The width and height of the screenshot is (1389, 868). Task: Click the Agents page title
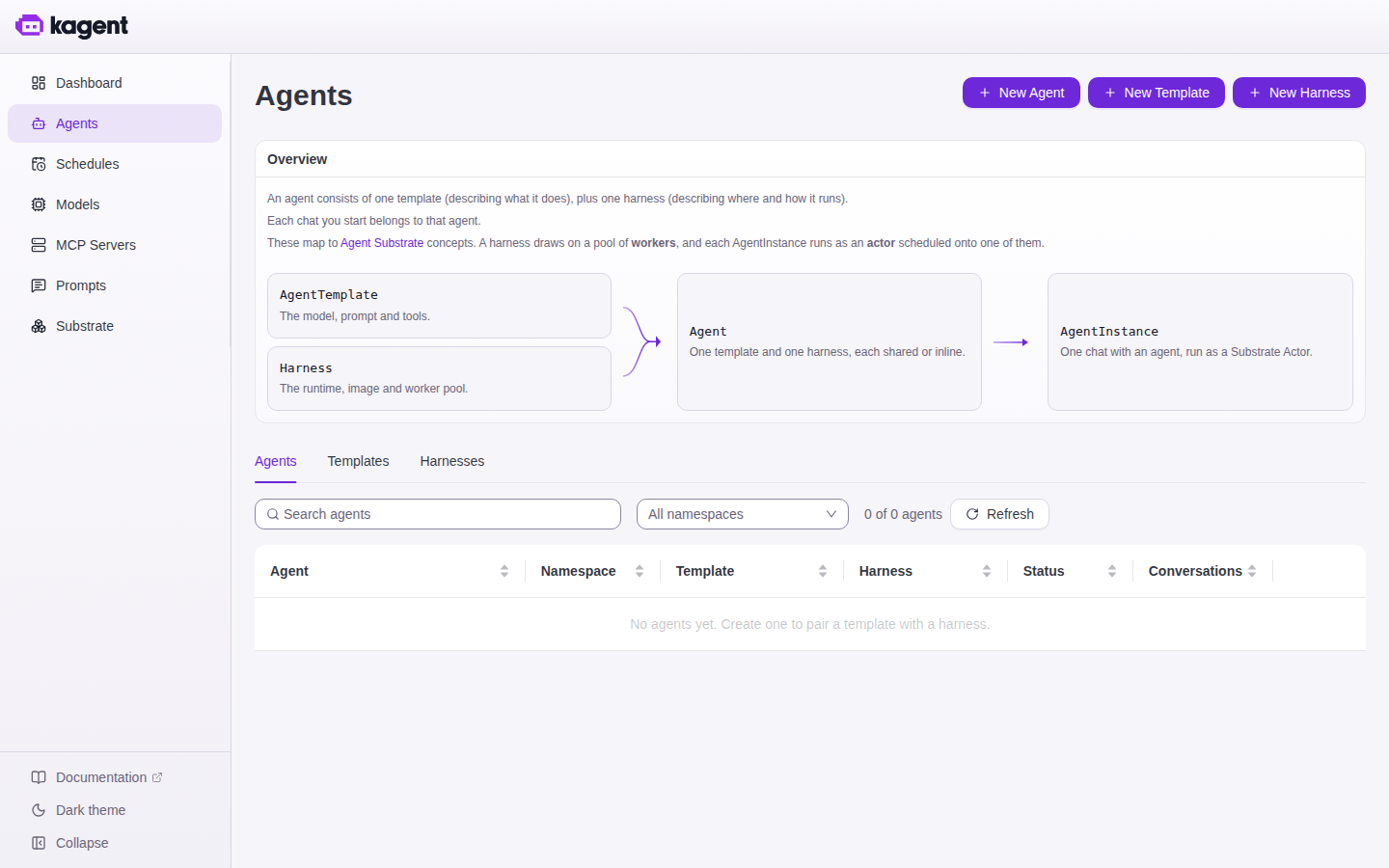click(x=304, y=95)
